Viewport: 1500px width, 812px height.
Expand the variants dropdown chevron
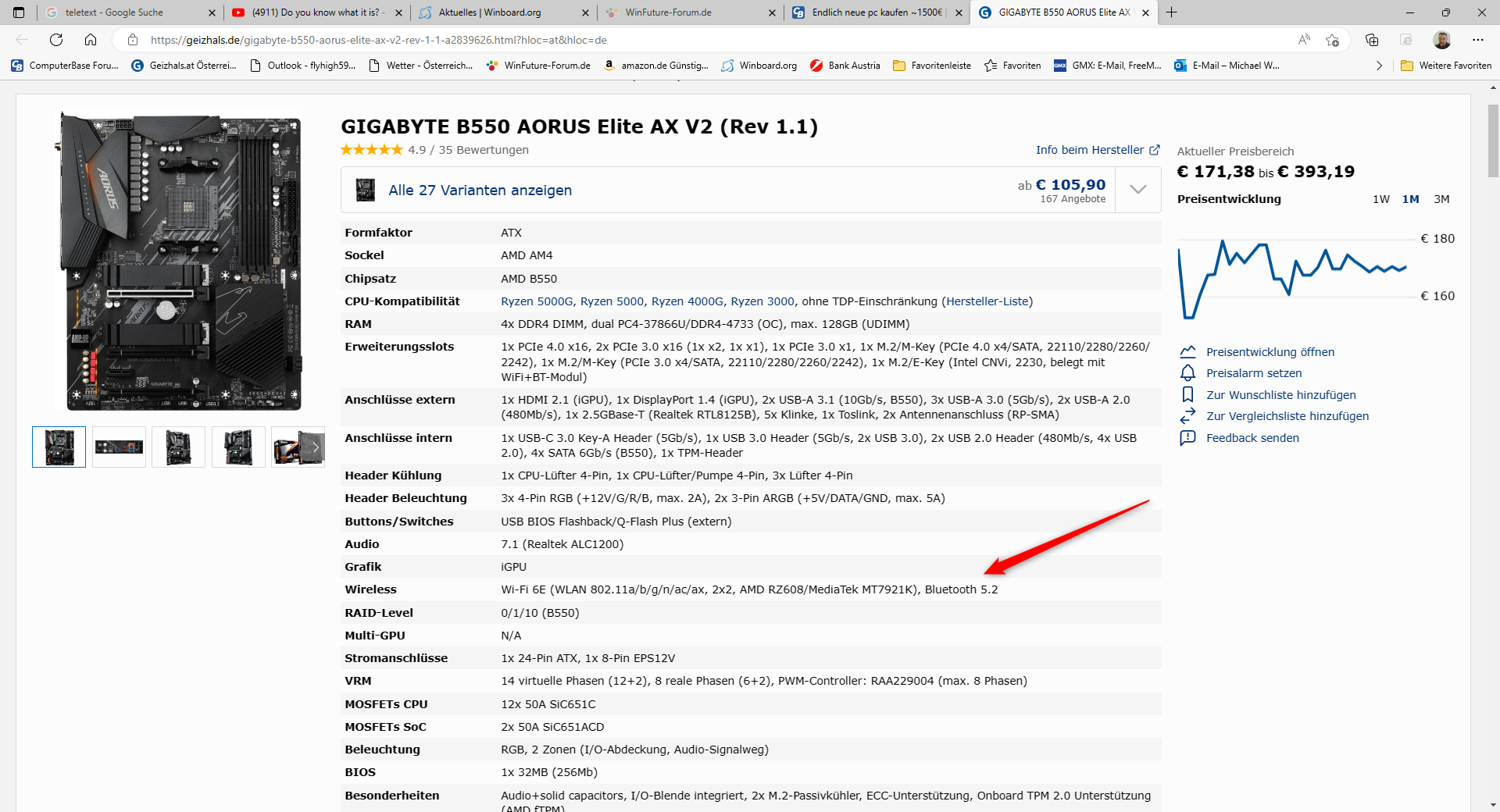tap(1138, 190)
